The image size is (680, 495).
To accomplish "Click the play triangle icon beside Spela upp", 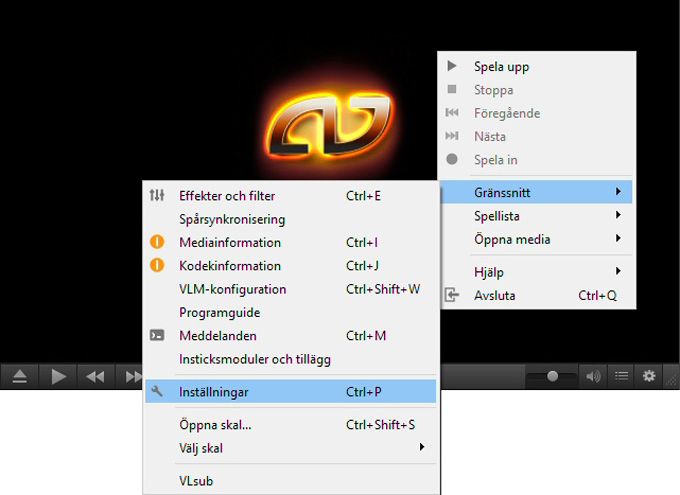I will [452, 66].
